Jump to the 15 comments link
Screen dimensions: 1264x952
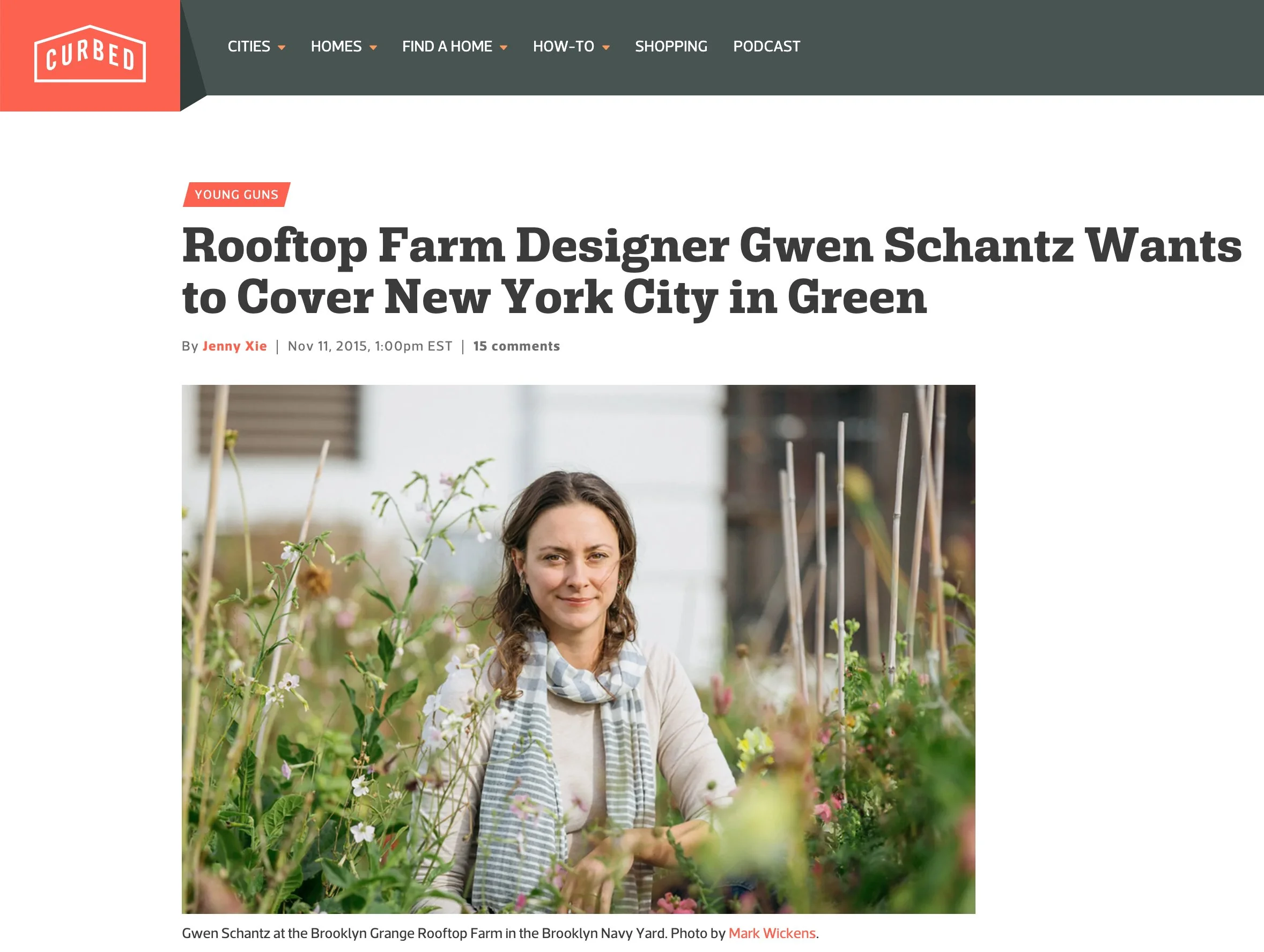(516, 346)
